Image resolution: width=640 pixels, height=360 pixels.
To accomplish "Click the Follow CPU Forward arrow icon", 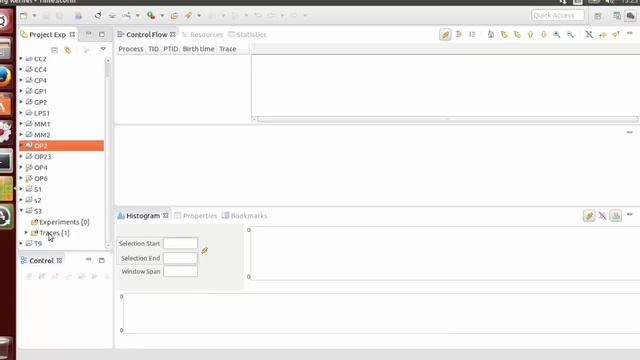I will coord(616,35).
